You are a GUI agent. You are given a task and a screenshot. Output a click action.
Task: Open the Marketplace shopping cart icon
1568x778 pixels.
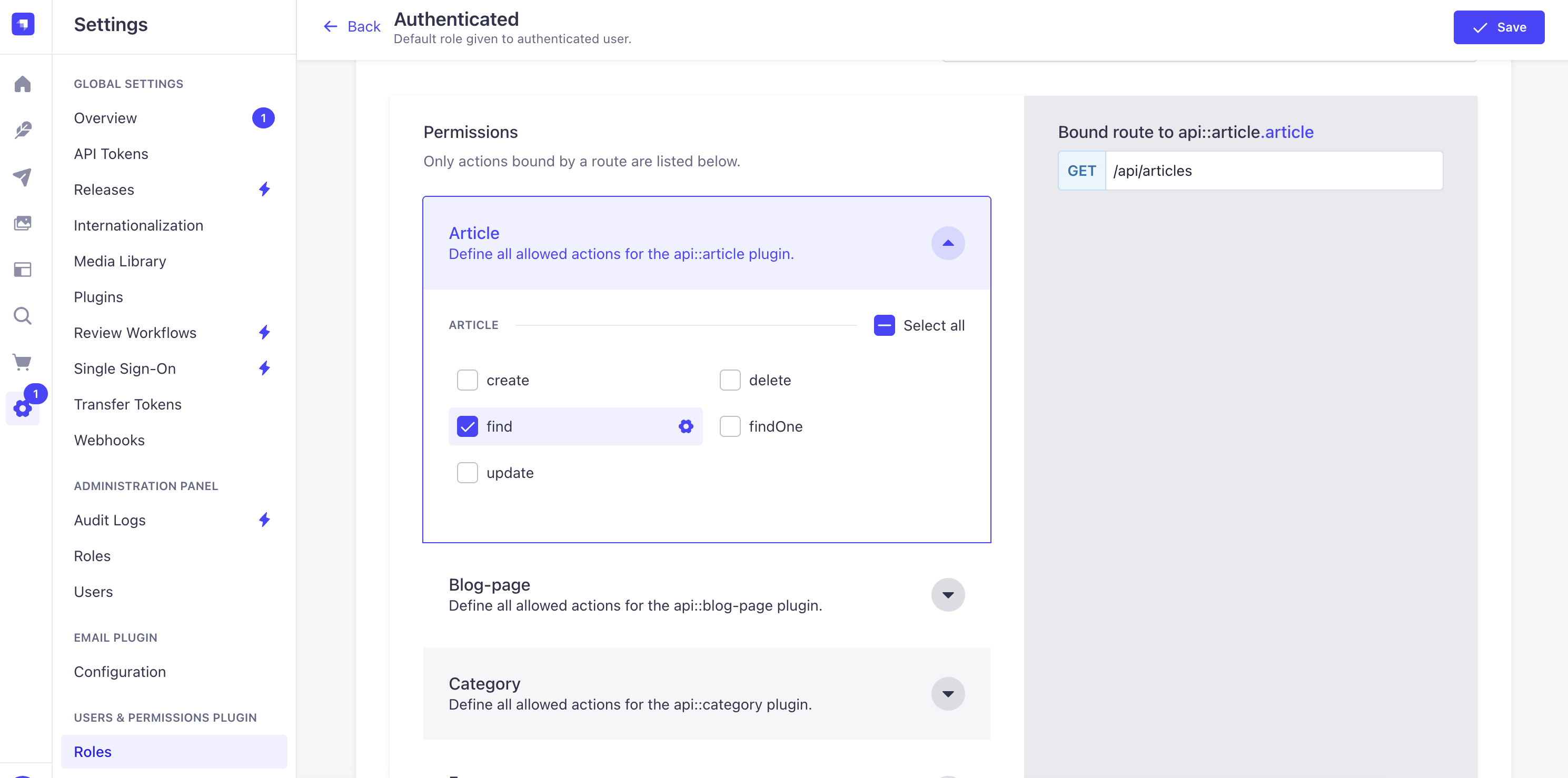(23, 362)
